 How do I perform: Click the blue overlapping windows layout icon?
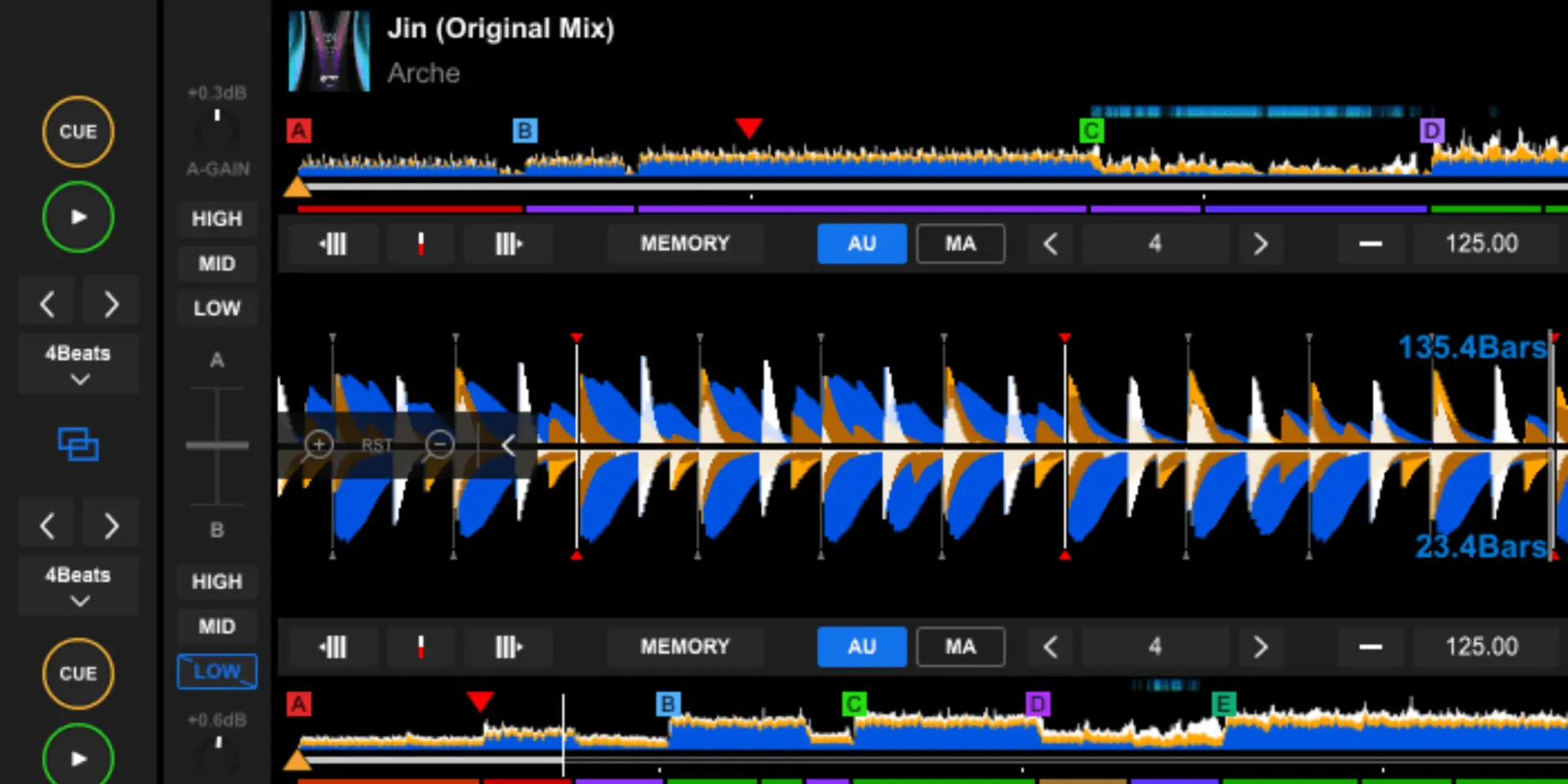pyautogui.click(x=78, y=444)
